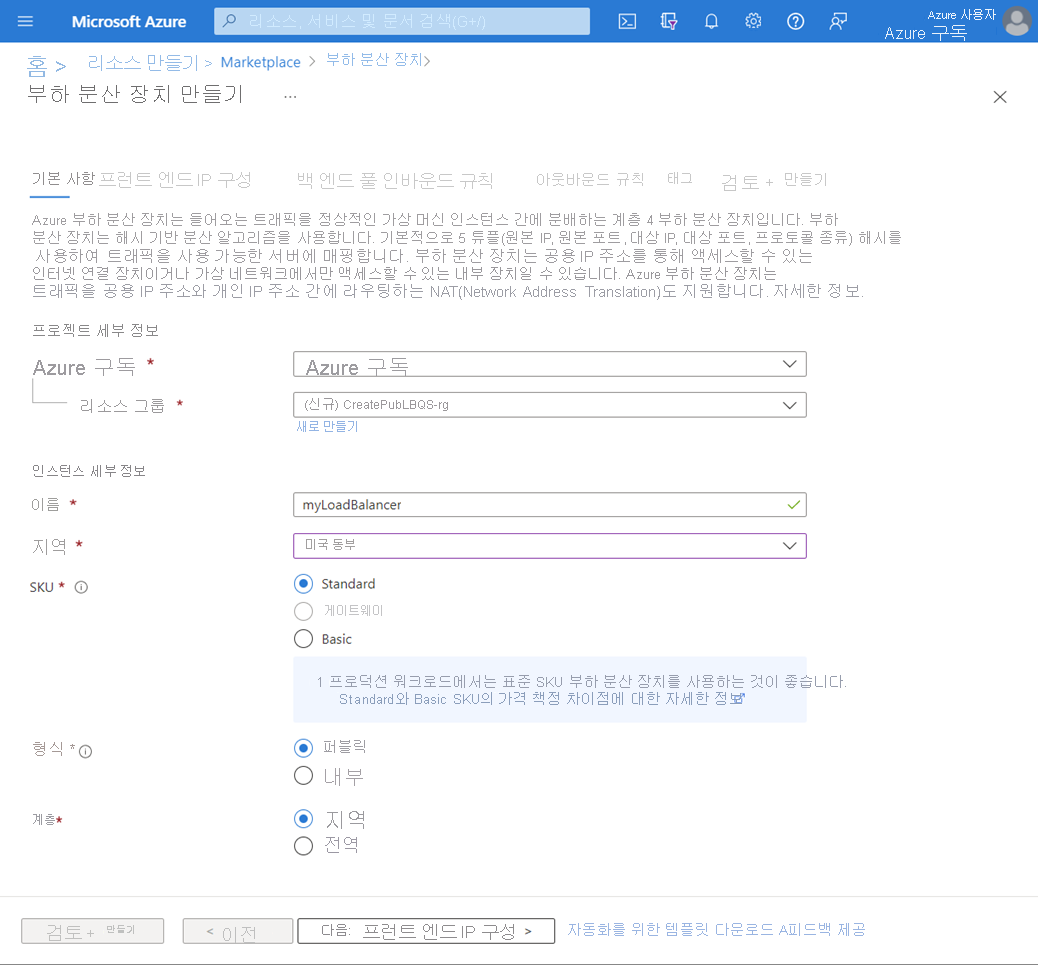Open portal settings gear

(x=754, y=21)
